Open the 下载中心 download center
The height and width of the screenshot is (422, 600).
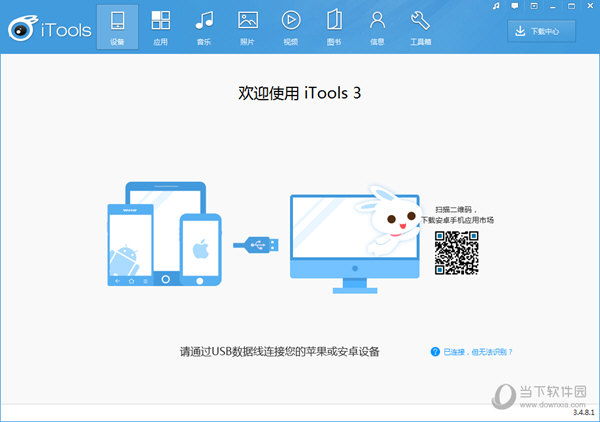(541, 31)
